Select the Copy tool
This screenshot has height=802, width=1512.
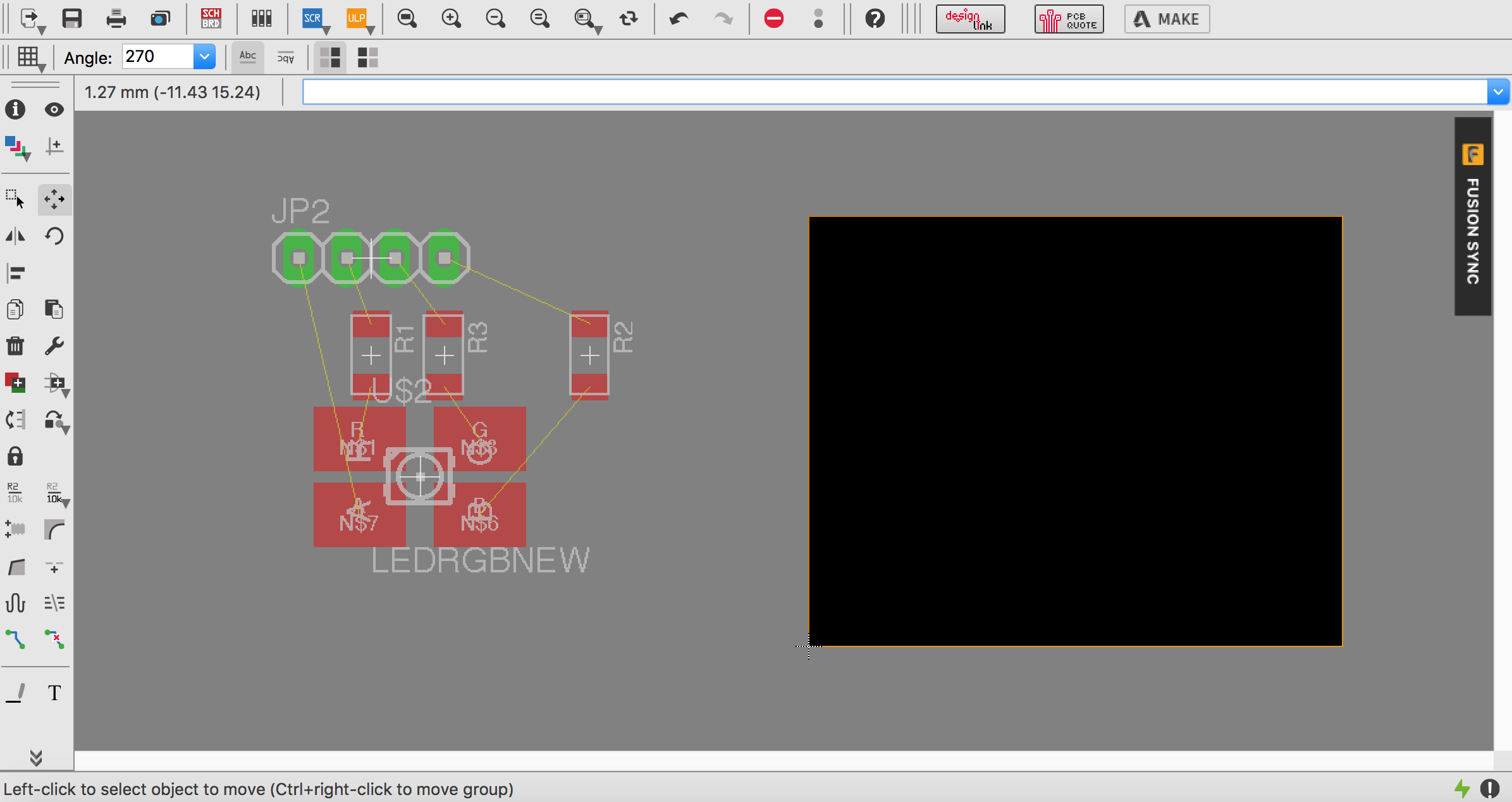tap(15, 310)
